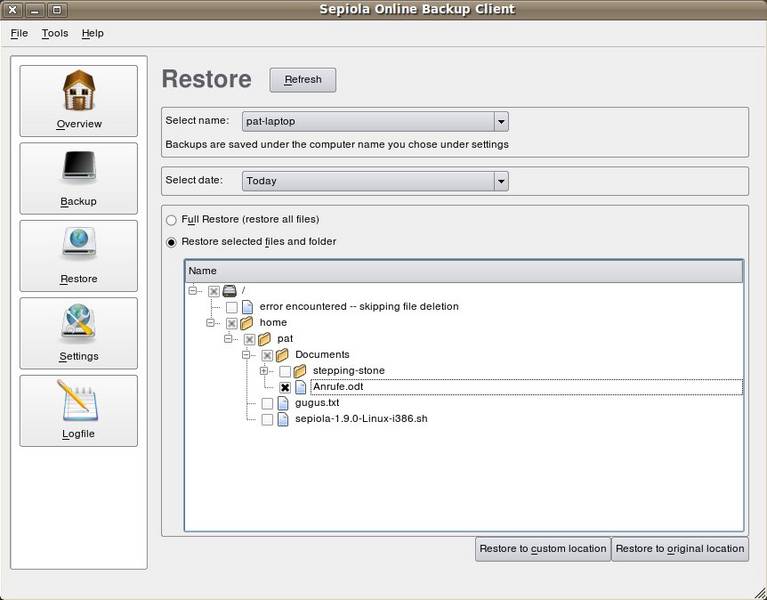Open the File menu
767x600 pixels.
[19, 33]
